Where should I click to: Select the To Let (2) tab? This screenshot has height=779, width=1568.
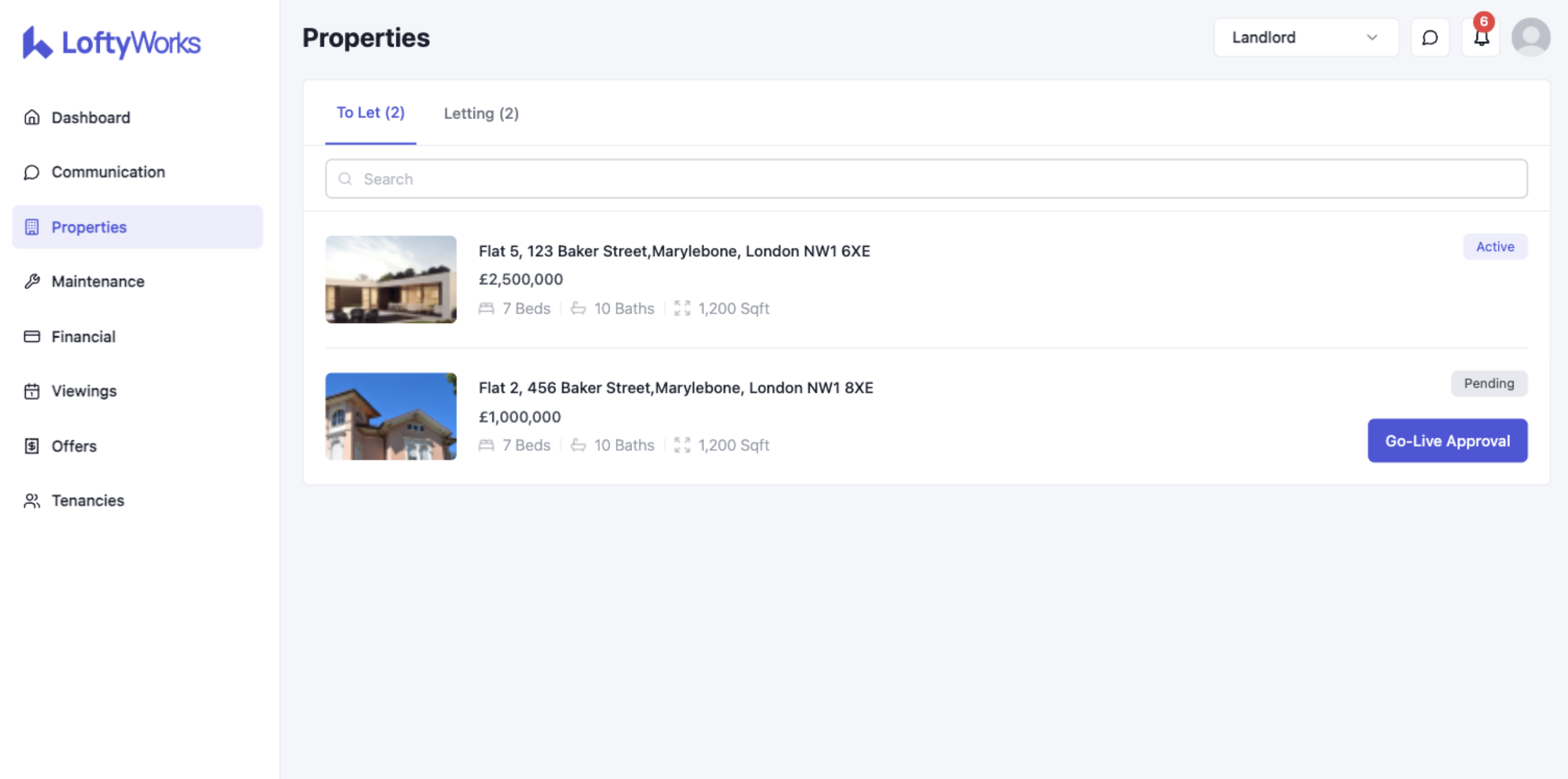pos(370,112)
